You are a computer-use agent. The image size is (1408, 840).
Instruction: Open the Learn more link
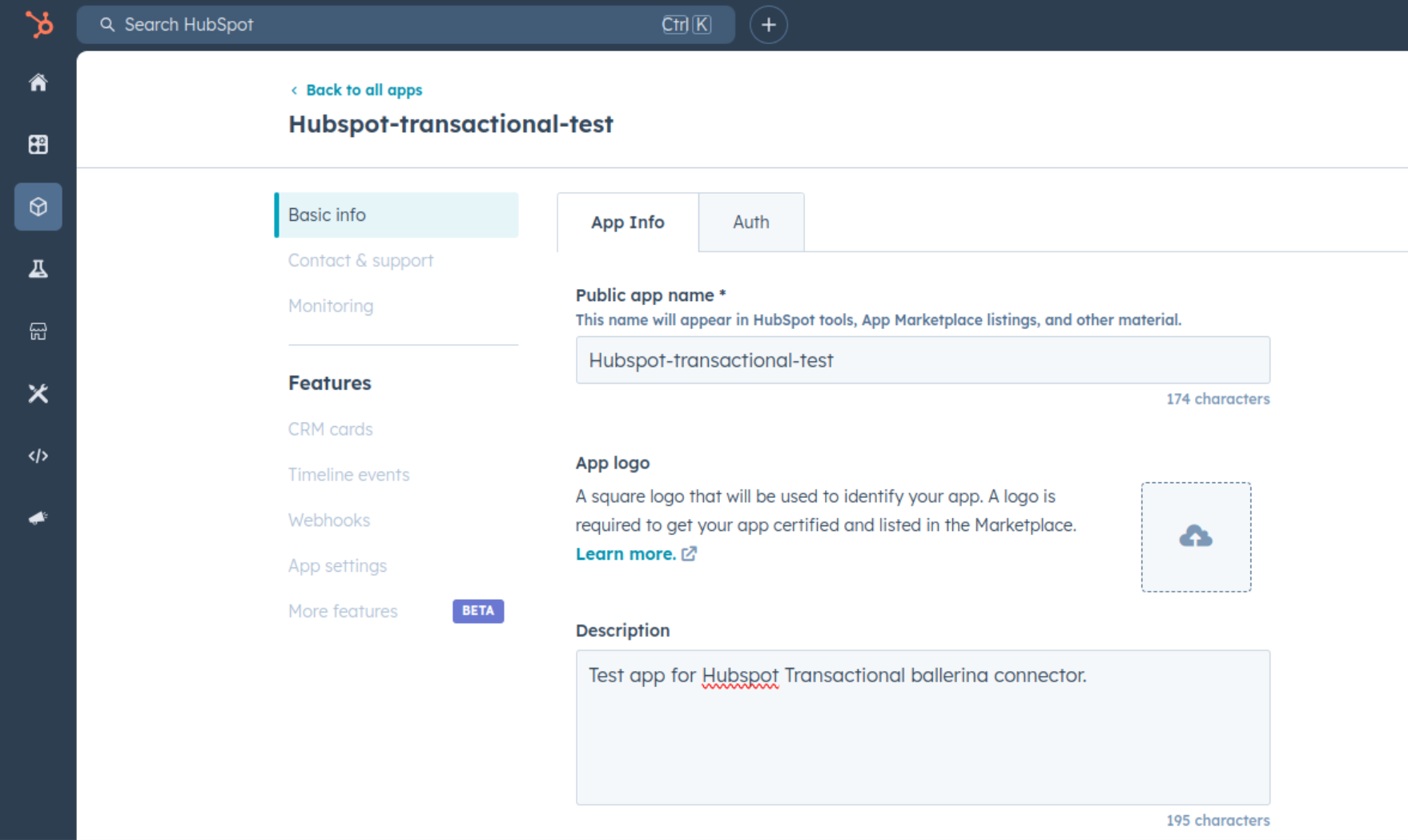(626, 553)
